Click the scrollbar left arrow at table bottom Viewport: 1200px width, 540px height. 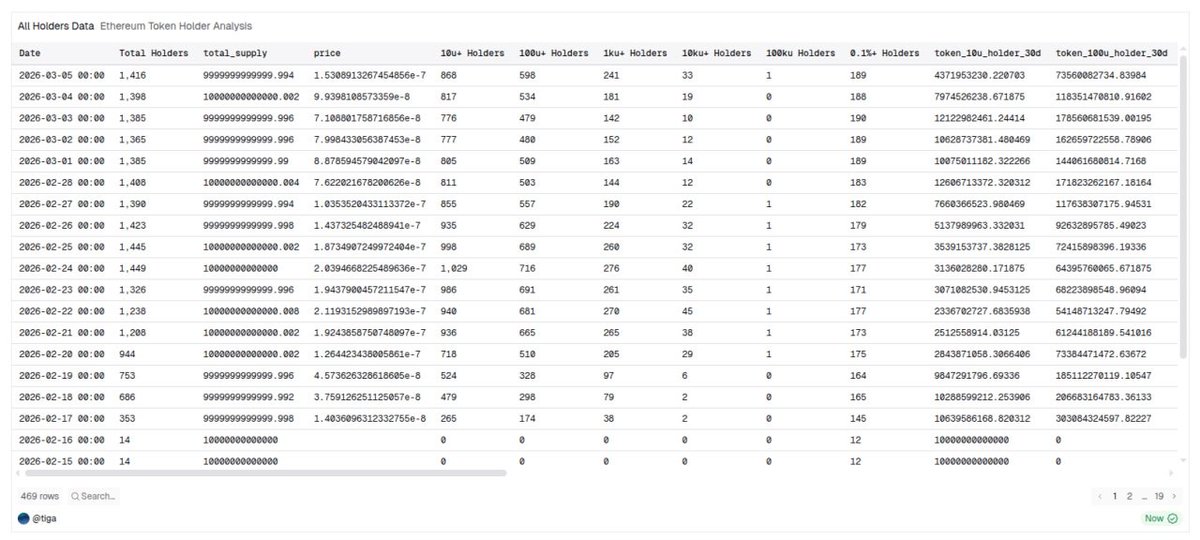point(19,473)
